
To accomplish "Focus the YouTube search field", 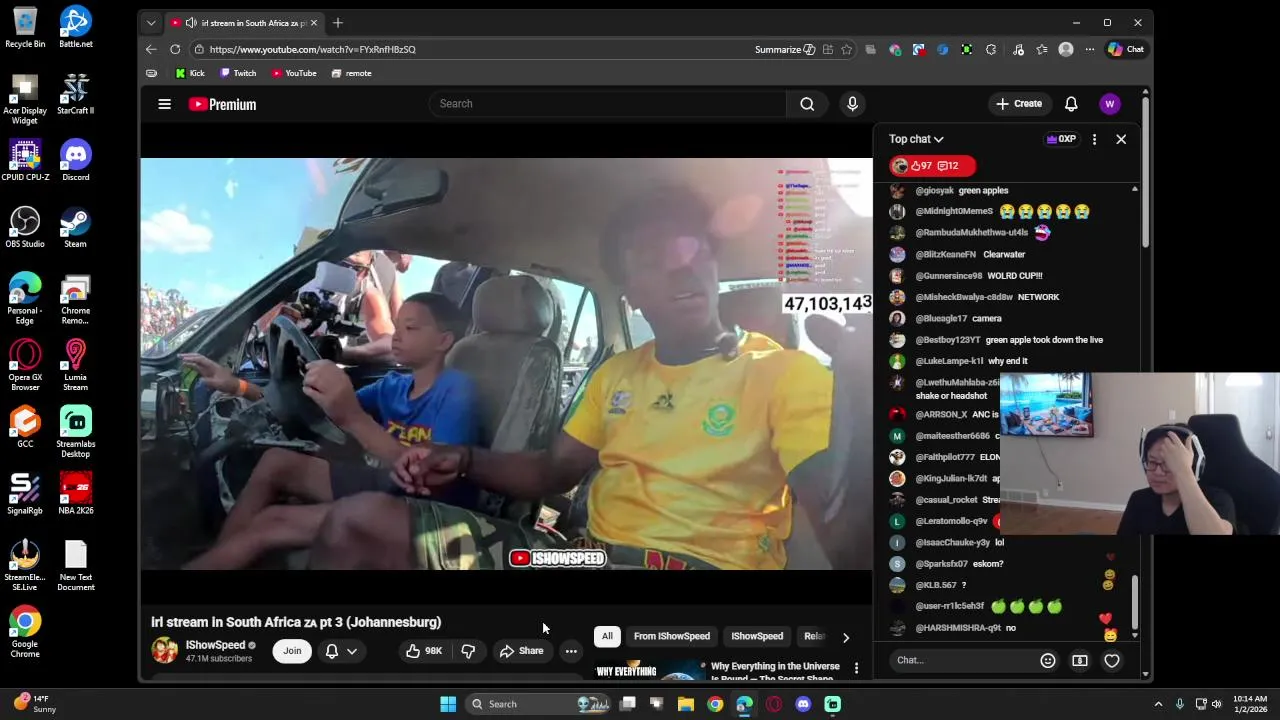I will click(x=608, y=104).
